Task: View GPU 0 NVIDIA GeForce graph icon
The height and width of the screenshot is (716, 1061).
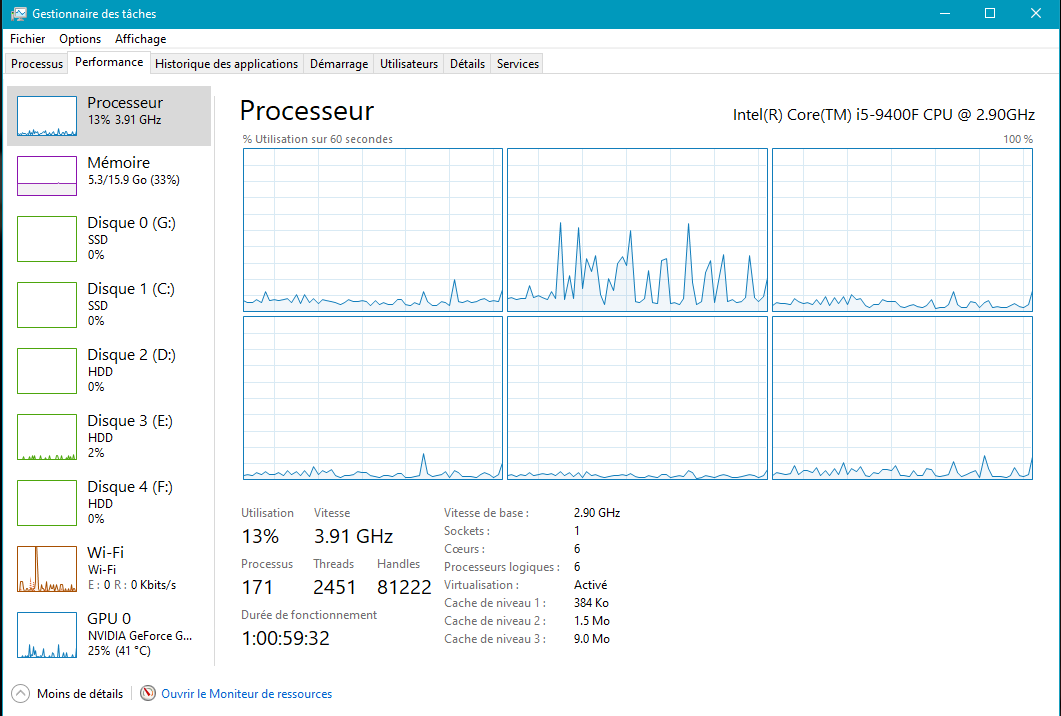Action: [47, 635]
